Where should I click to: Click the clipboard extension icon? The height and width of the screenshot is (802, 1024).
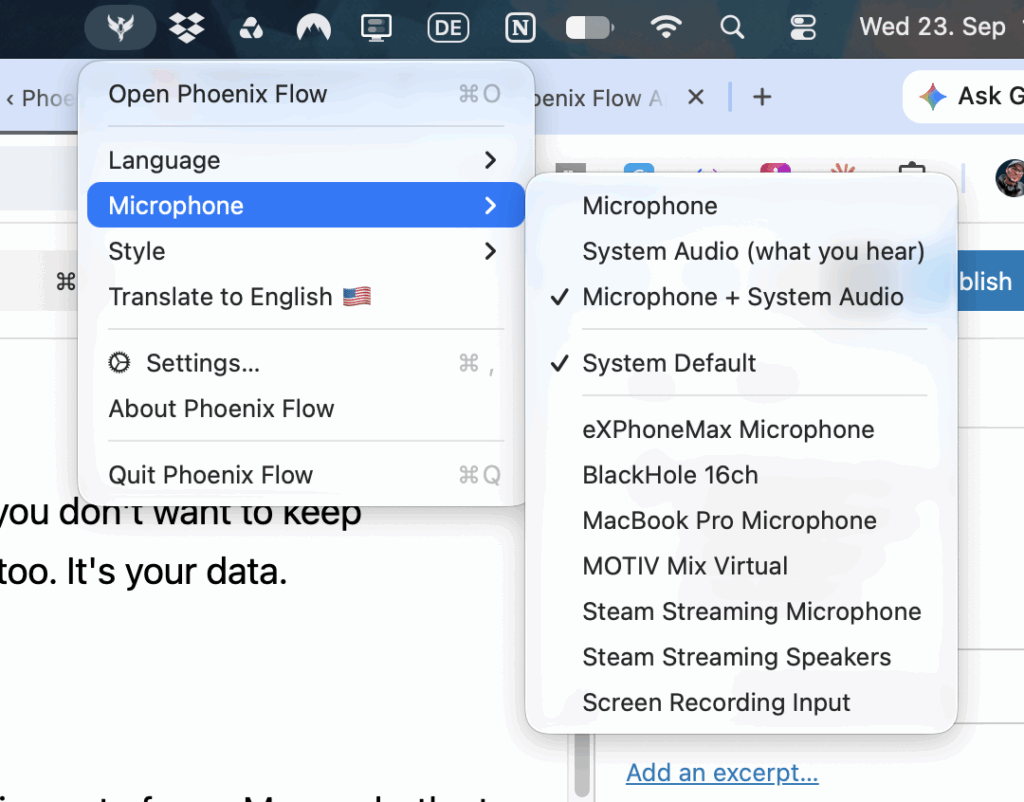pyautogui.click(x=912, y=169)
